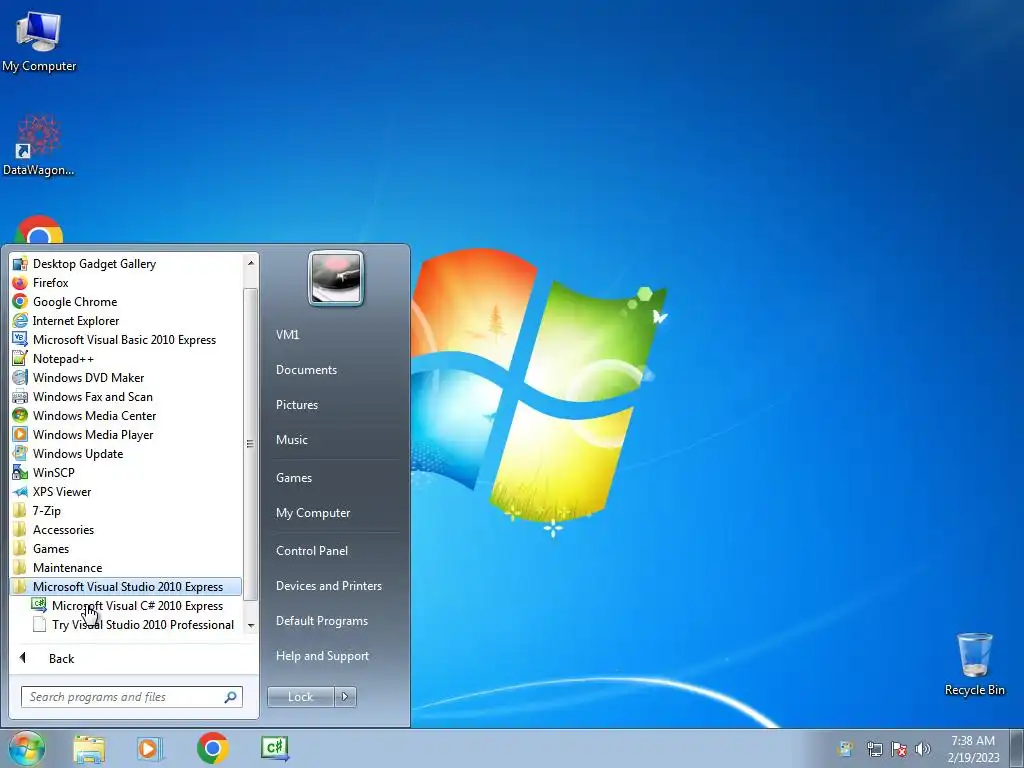This screenshot has height=768, width=1024.
Task: Open the shutdown options arrow beside Lock
Action: pyautogui.click(x=345, y=697)
